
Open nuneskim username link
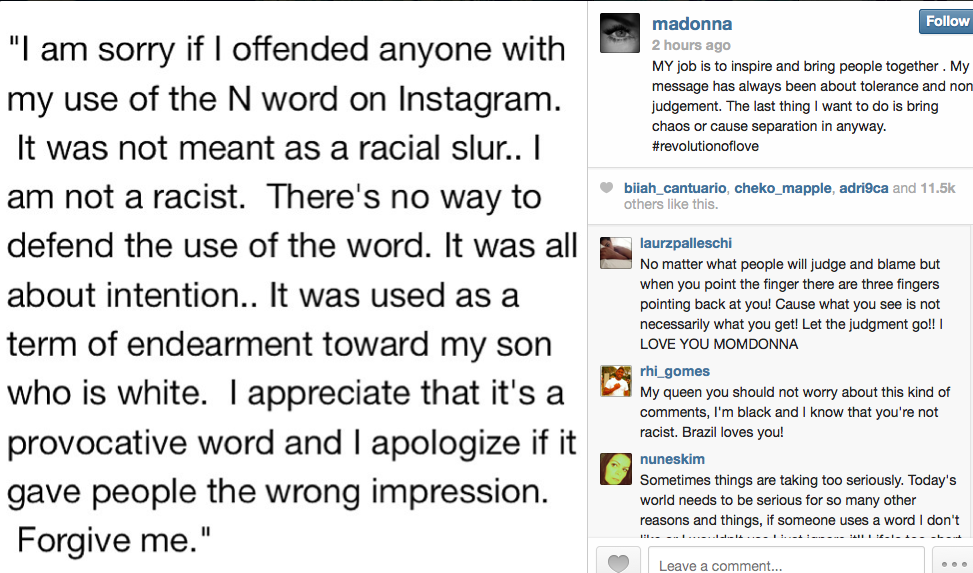point(672,459)
